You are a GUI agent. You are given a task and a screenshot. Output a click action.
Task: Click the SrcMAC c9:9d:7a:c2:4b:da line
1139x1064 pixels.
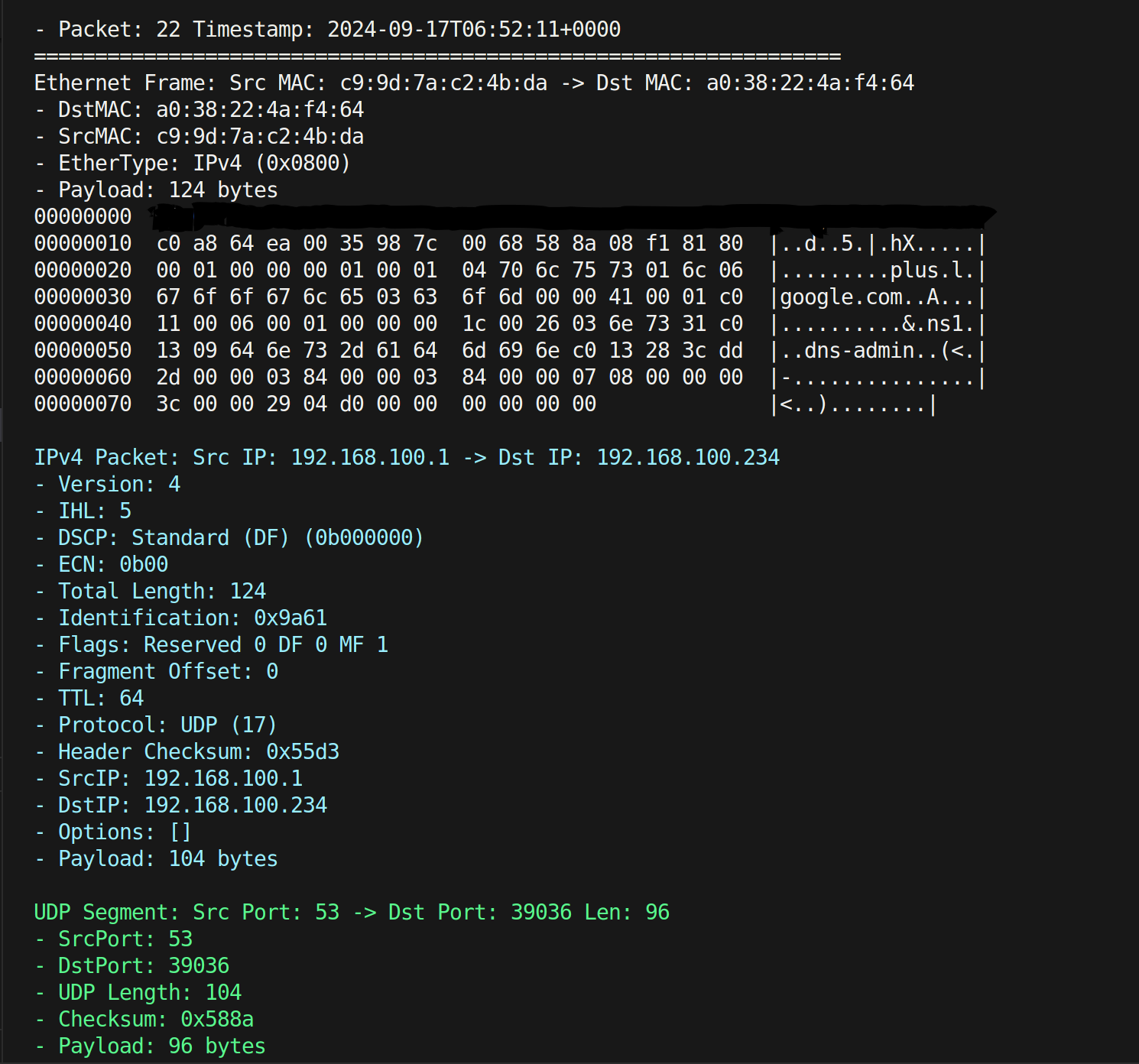click(x=200, y=137)
